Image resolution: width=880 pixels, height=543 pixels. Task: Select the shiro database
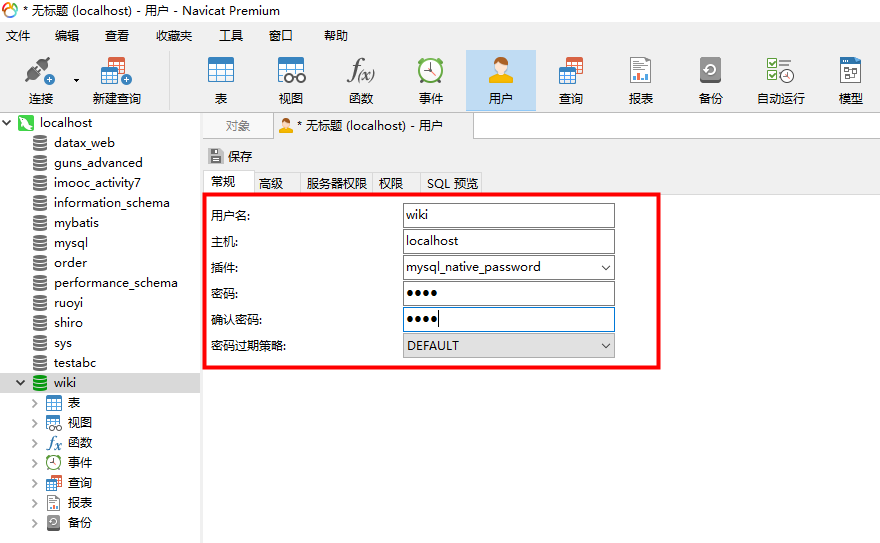coord(68,323)
